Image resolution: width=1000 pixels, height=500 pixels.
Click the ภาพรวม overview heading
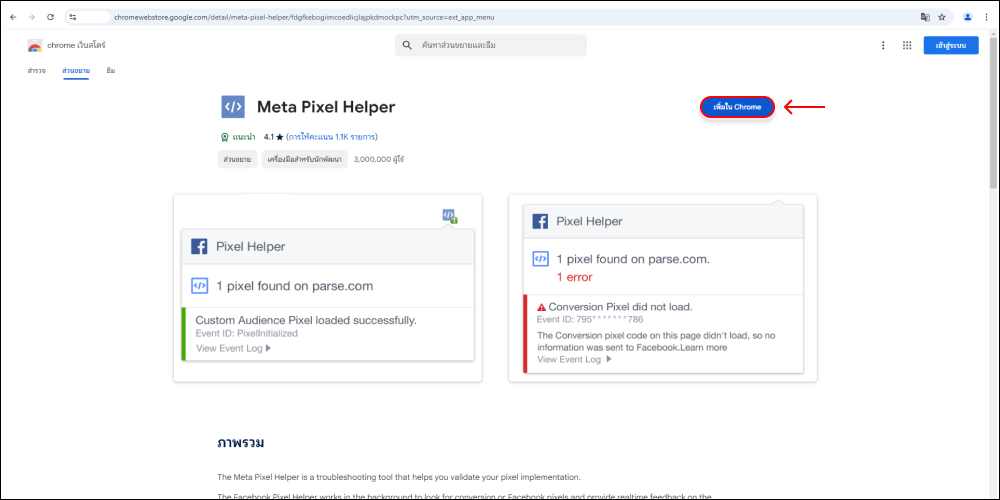(x=240, y=443)
